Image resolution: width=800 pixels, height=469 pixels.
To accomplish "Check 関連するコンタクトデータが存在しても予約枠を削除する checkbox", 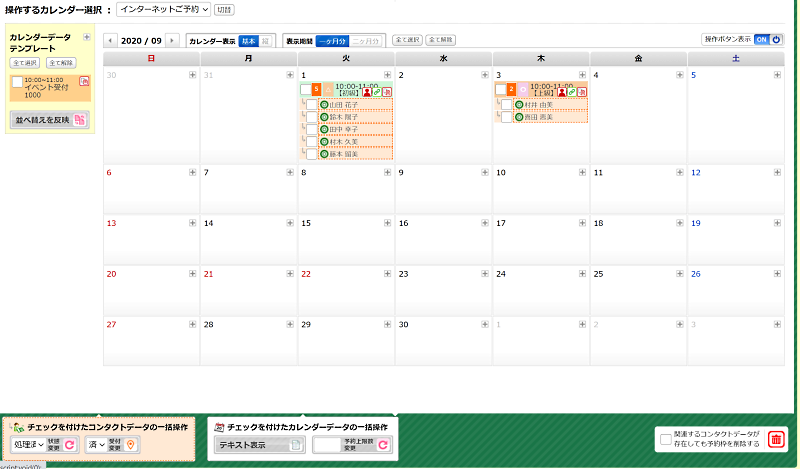I will point(666,439).
